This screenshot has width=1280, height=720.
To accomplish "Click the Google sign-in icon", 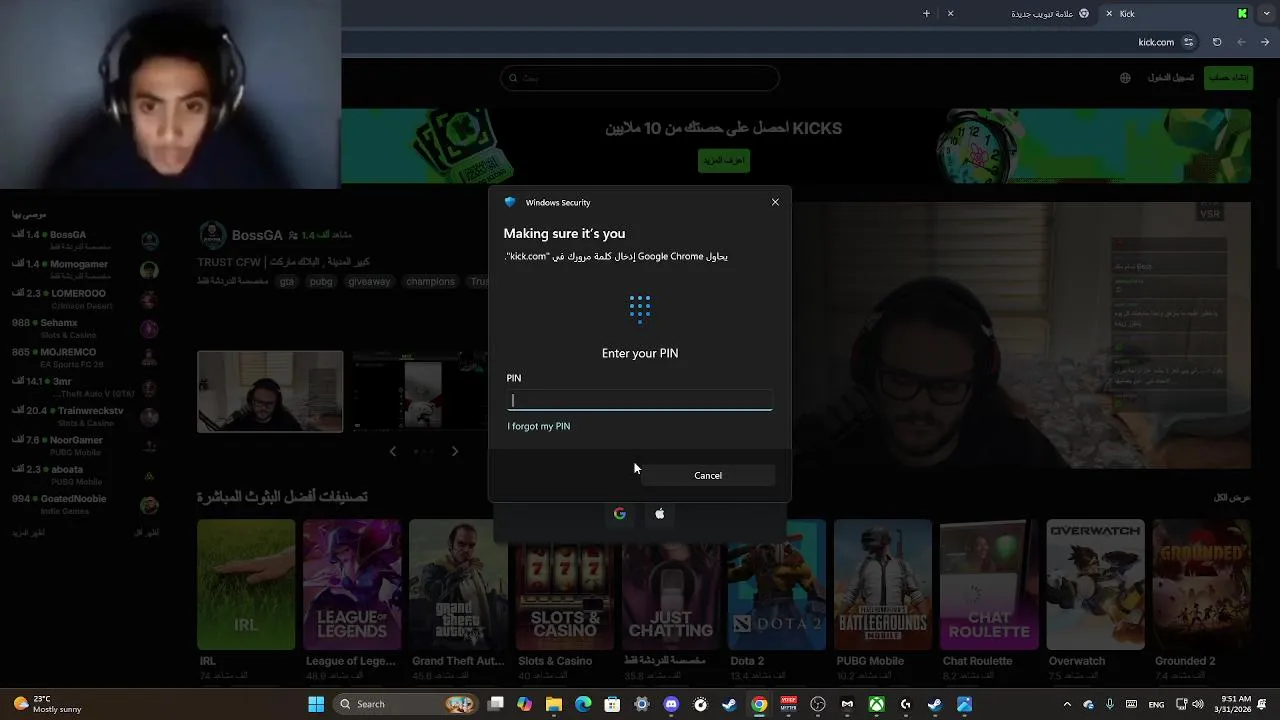I will coord(620,514).
